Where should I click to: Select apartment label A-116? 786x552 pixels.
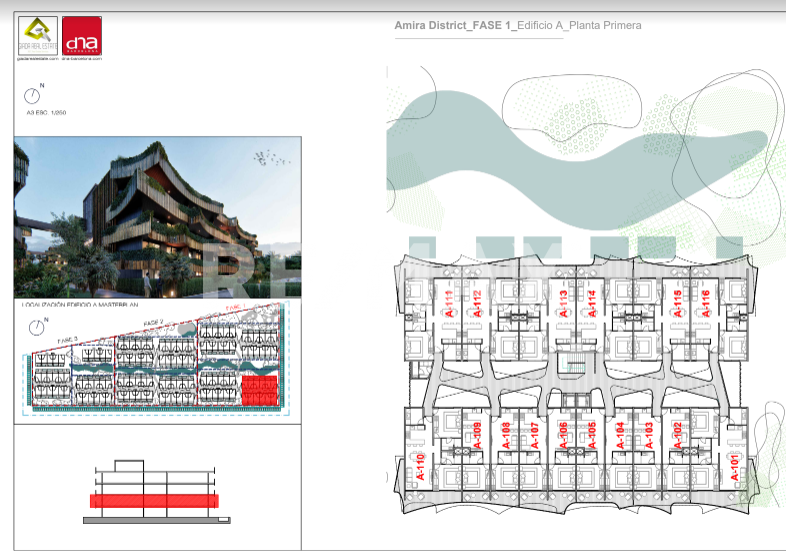pyautogui.click(x=706, y=303)
